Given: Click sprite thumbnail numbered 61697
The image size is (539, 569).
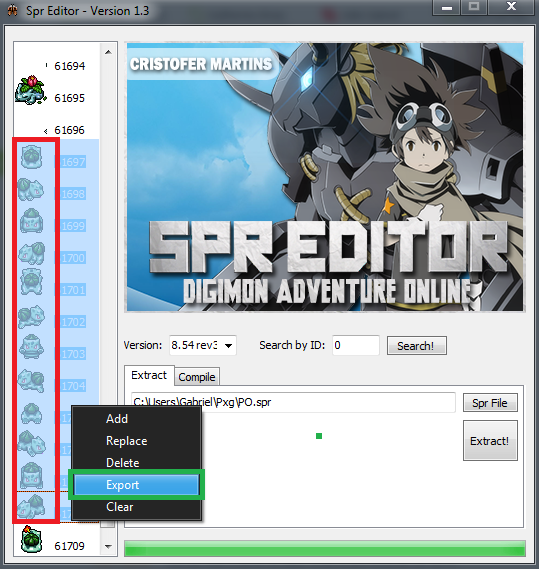Looking at the screenshot, I should (x=31, y=157).
